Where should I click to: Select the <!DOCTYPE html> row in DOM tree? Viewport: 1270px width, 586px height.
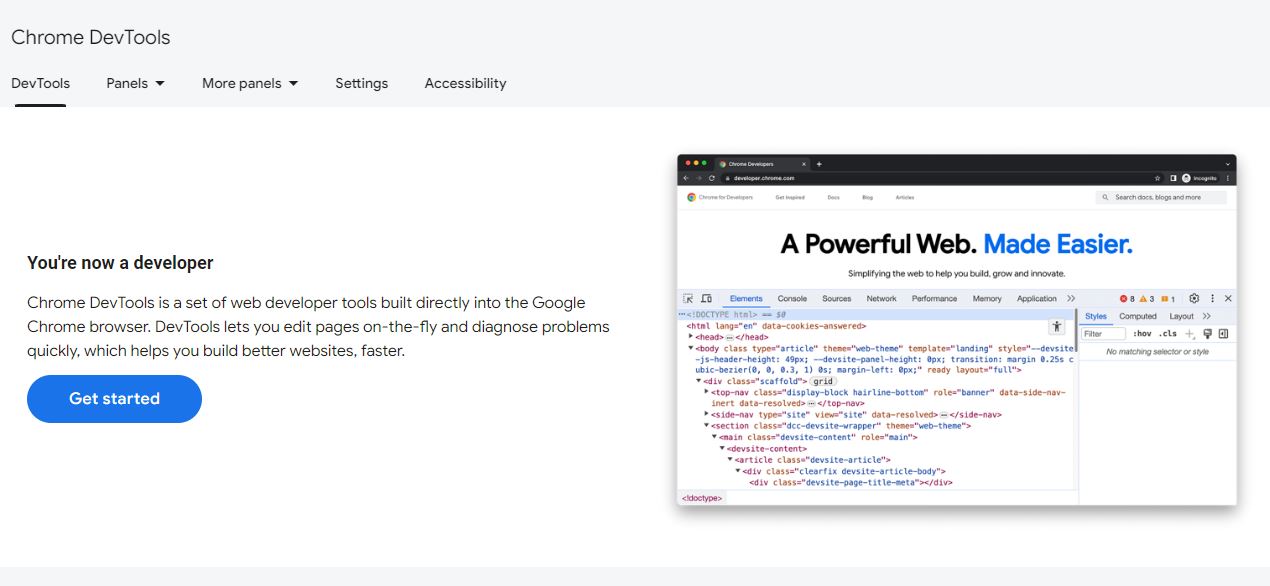877,314
